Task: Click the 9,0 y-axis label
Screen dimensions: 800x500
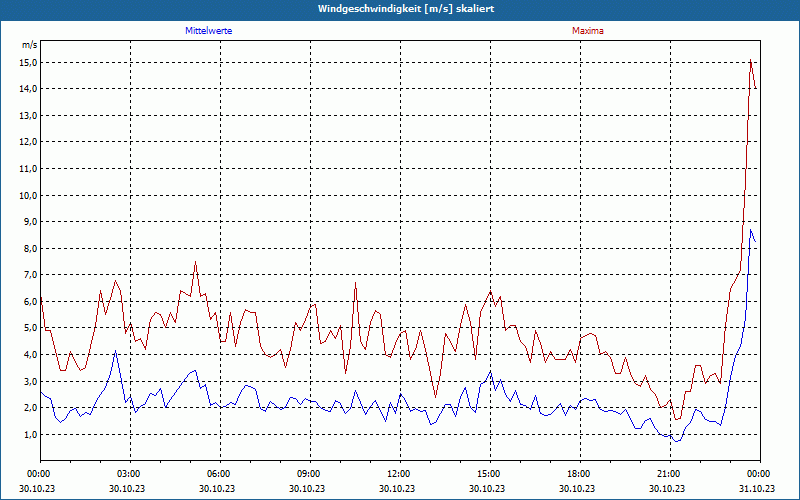Action: tap(31, 222)
